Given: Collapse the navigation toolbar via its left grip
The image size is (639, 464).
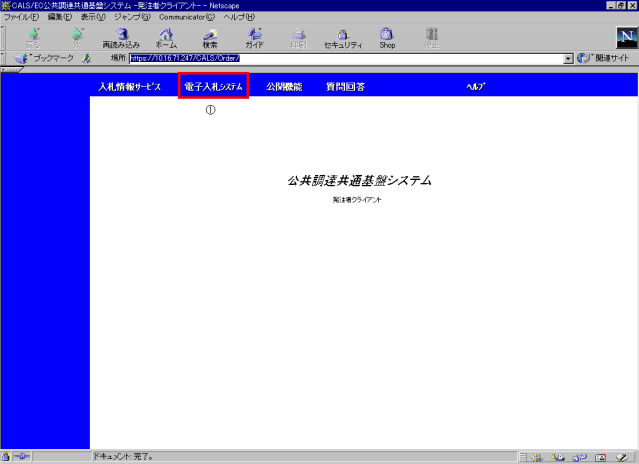Looking at the screenshot, I should [x=3, y=38].
